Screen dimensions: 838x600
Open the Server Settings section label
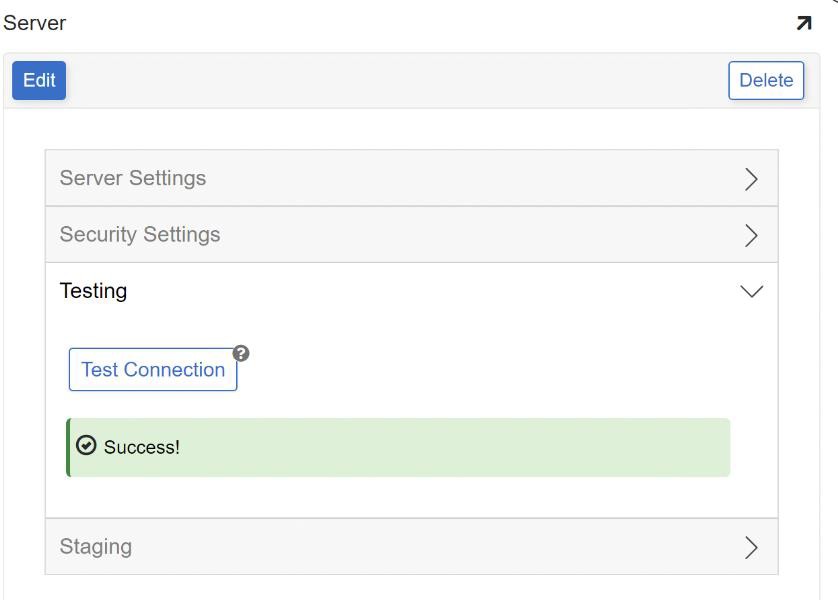133,178
